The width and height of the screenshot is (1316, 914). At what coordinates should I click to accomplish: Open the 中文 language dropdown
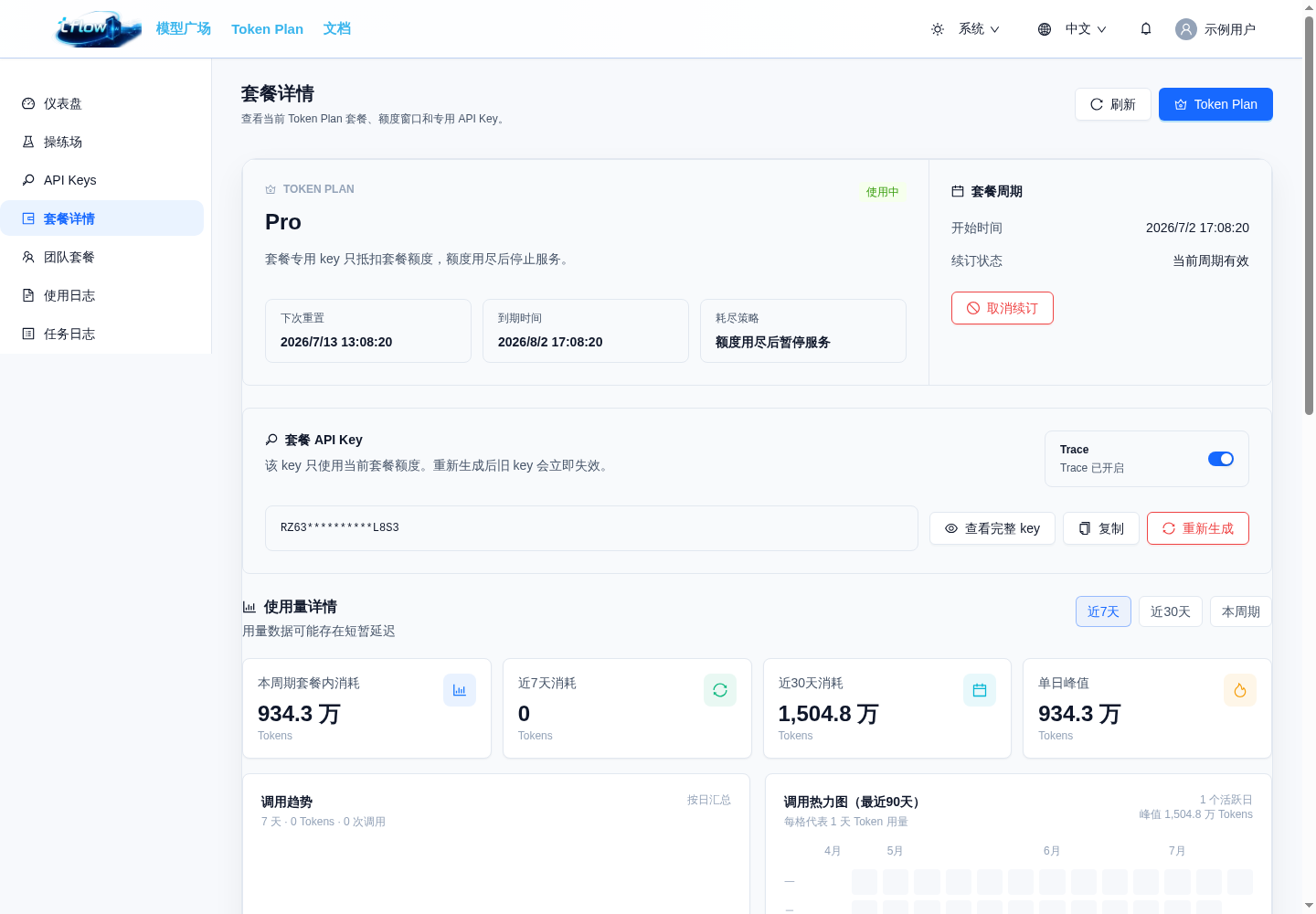pyautogui.click(x=1086, y=29)
